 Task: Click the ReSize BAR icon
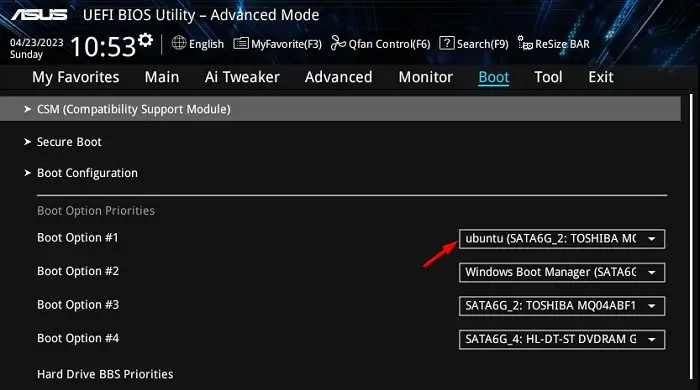click(x=525, y=43)
